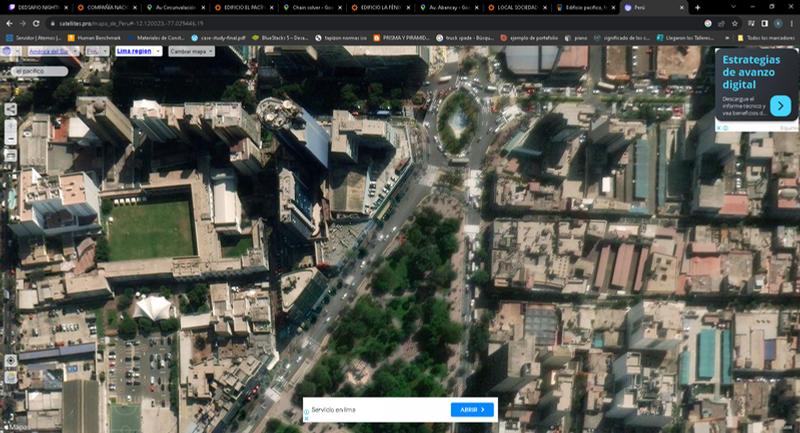Click the locate-me target icon on the map

tap(10, 361)
